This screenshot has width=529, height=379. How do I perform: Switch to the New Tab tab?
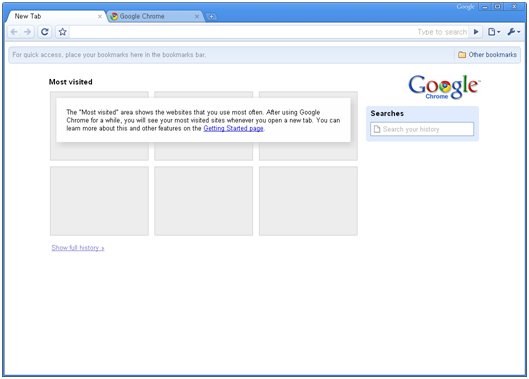(x=56, y=16)
